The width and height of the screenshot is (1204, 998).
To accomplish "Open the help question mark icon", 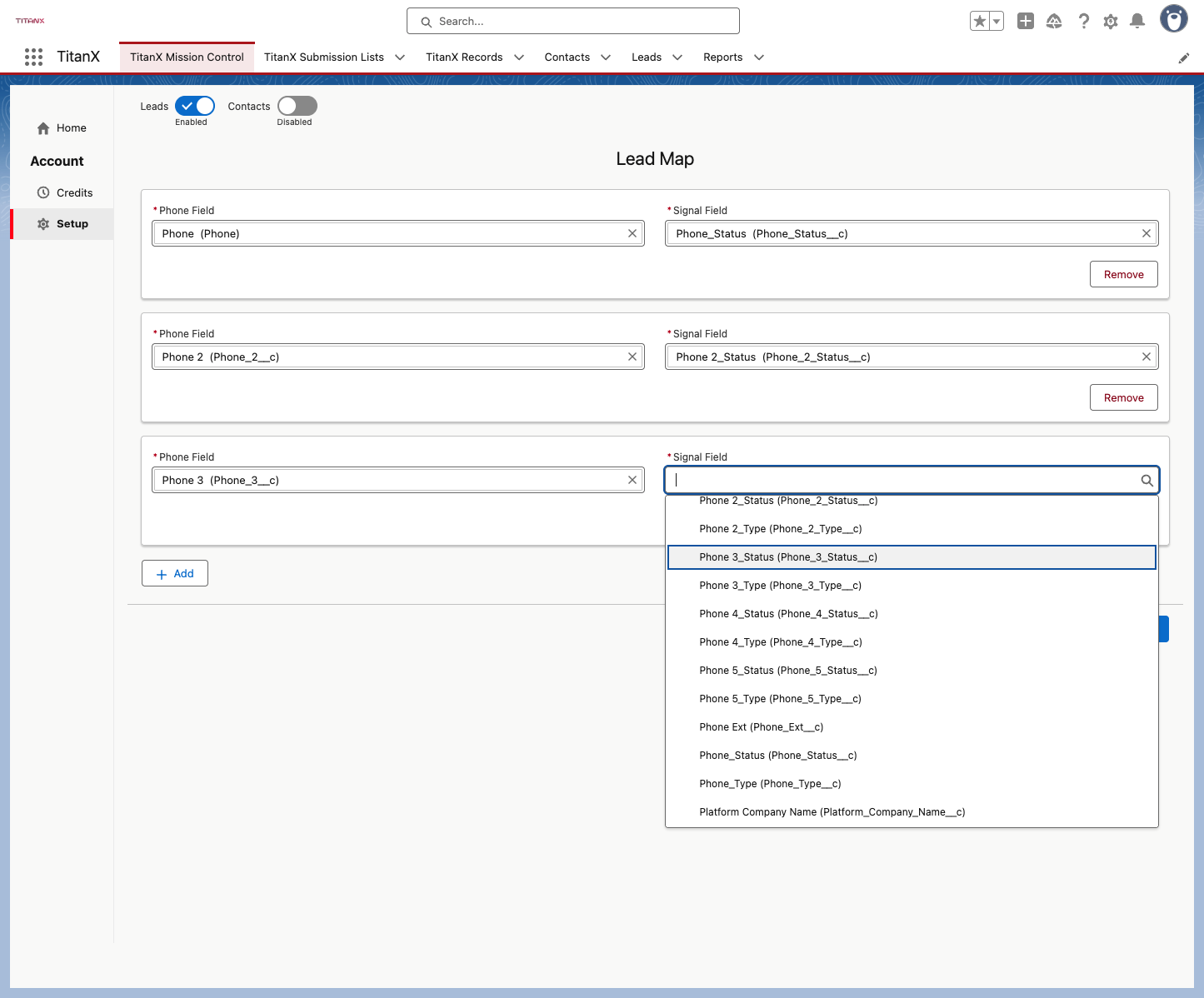I will coord(1083,21).
